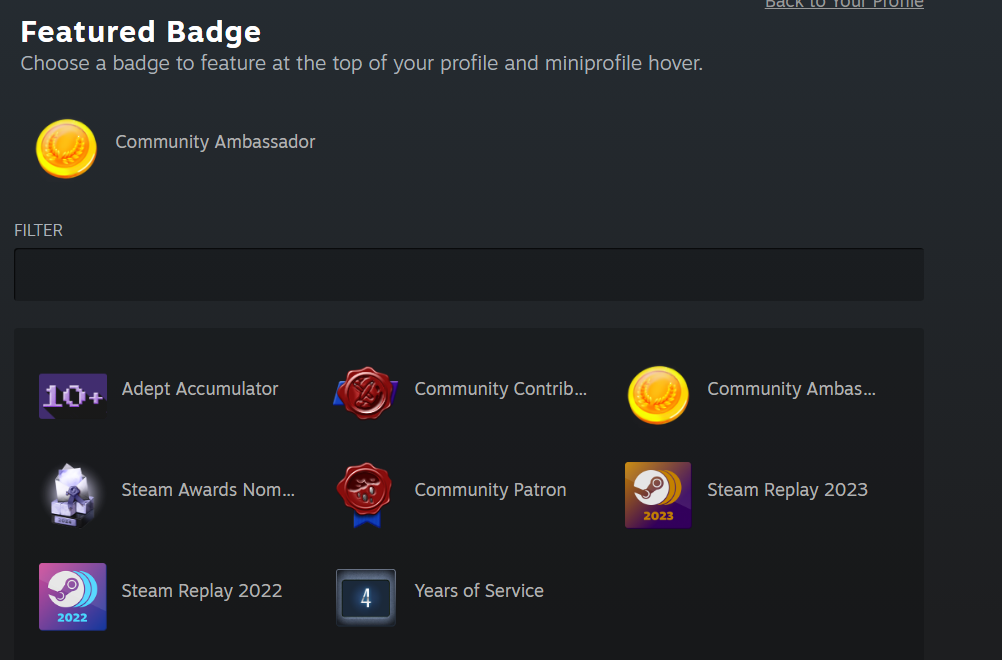1002x660 pixels.
Task: Click the Steam Replay 2022 badge icon
Action: click(73, 596)
